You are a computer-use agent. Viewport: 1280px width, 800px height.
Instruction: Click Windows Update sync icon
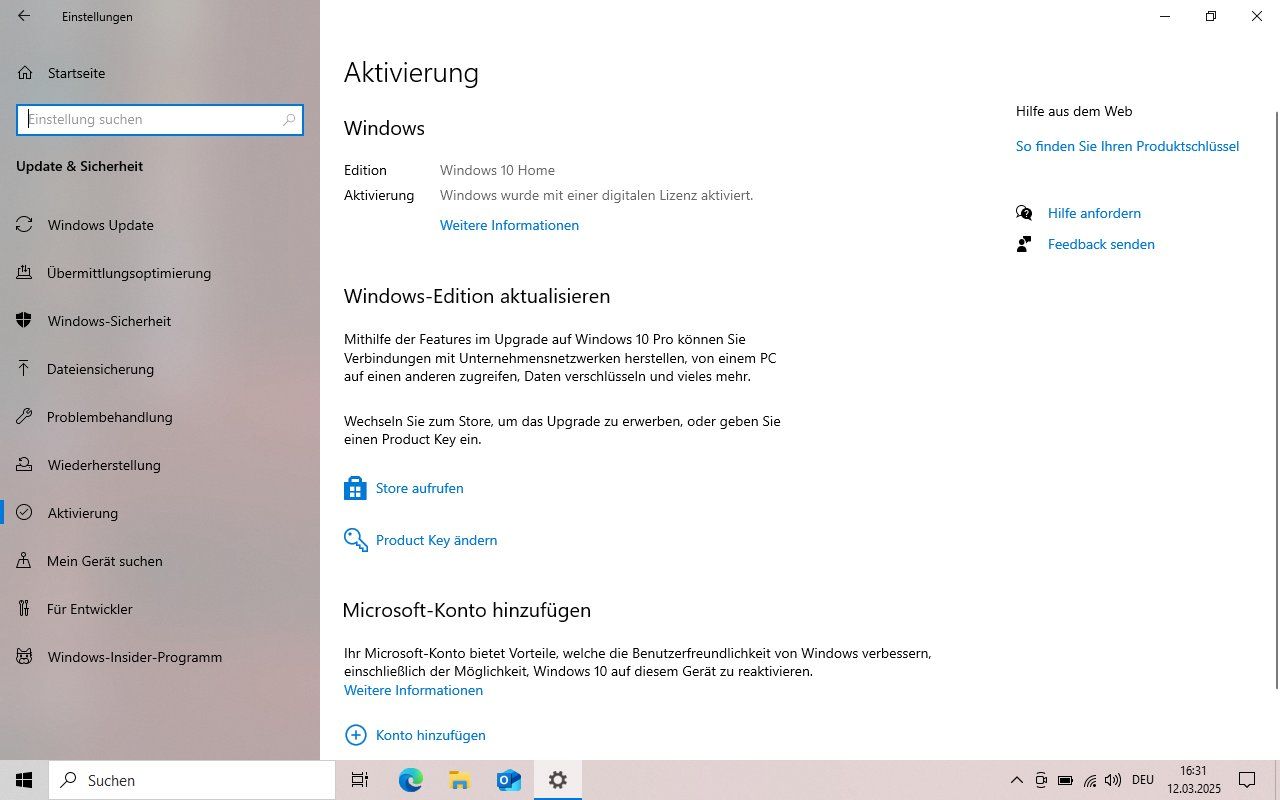click(24, 225)
